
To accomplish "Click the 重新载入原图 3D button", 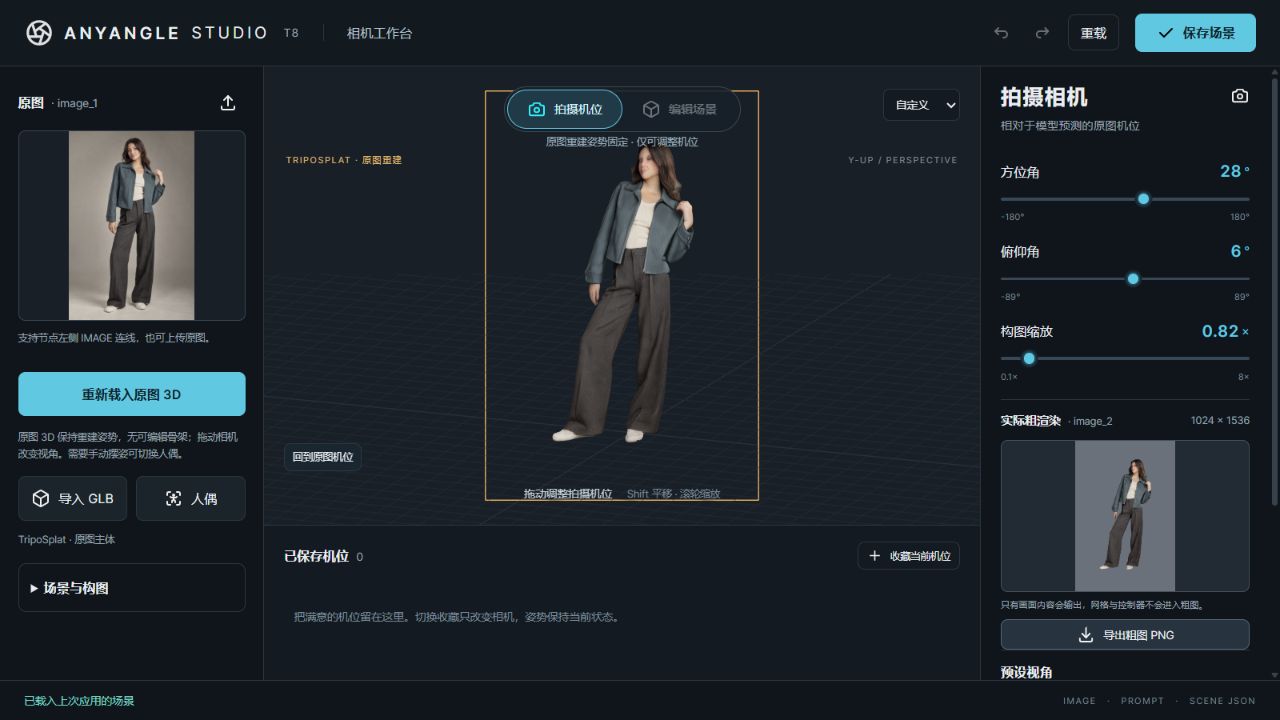I will pyautogui.click(x=132, y=394).
